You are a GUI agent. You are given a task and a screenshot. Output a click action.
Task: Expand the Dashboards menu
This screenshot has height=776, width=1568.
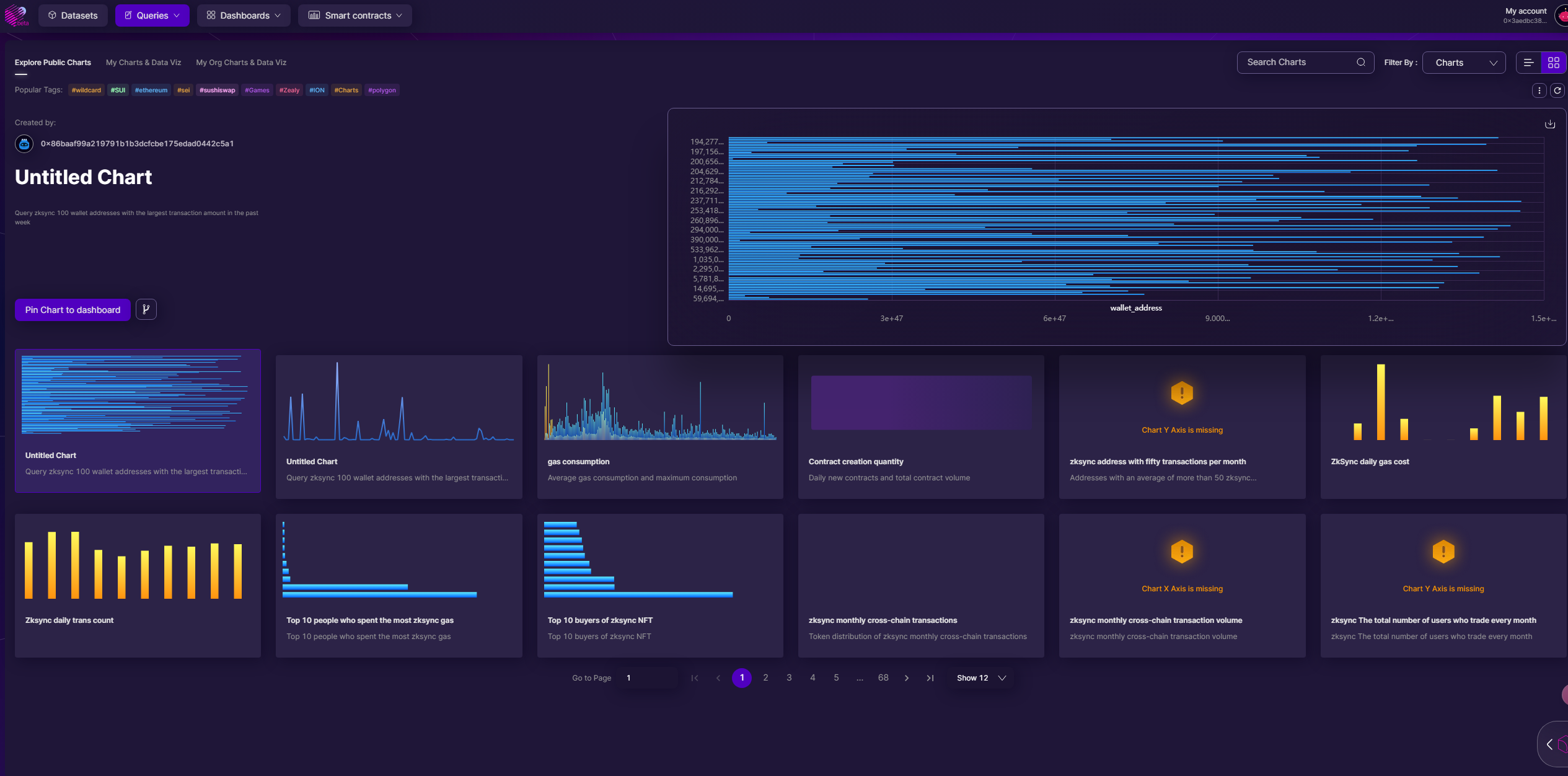pos(244,15)
